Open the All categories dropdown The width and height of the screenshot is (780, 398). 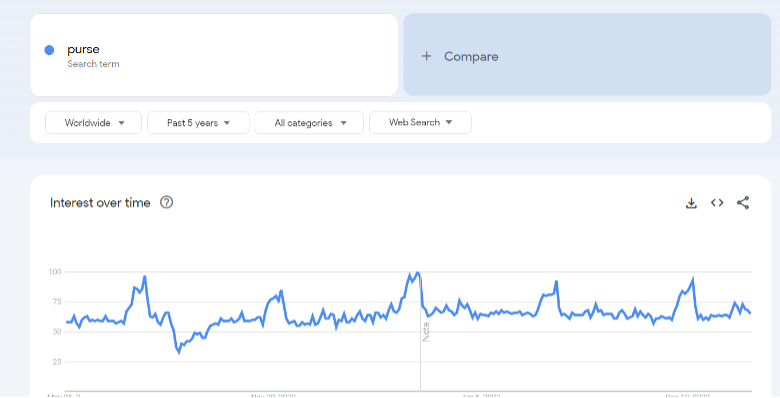point(309,123)
